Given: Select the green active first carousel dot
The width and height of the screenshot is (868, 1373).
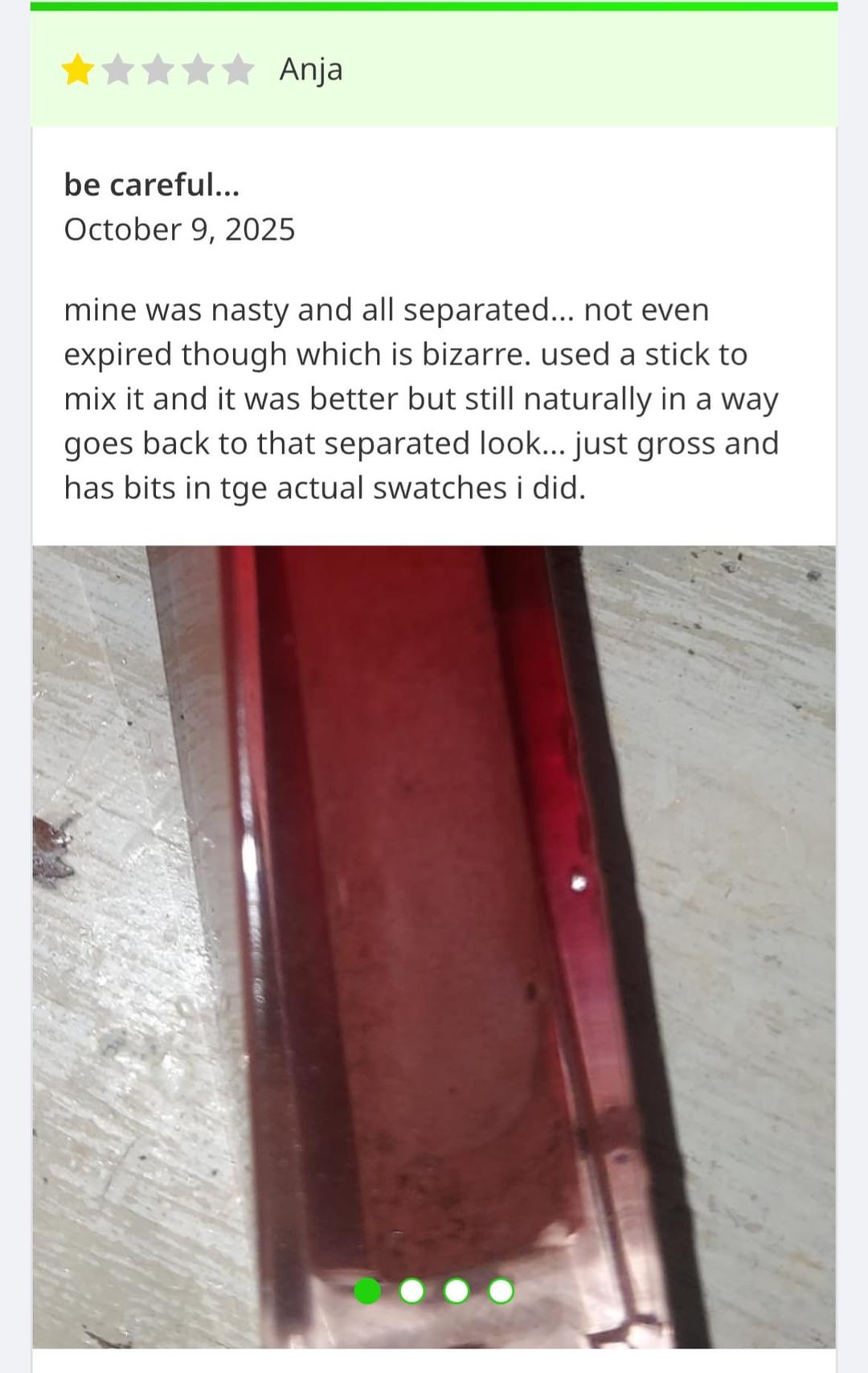Looking at the screenshot, I should pyautogui.click(x=368, y=1290).
